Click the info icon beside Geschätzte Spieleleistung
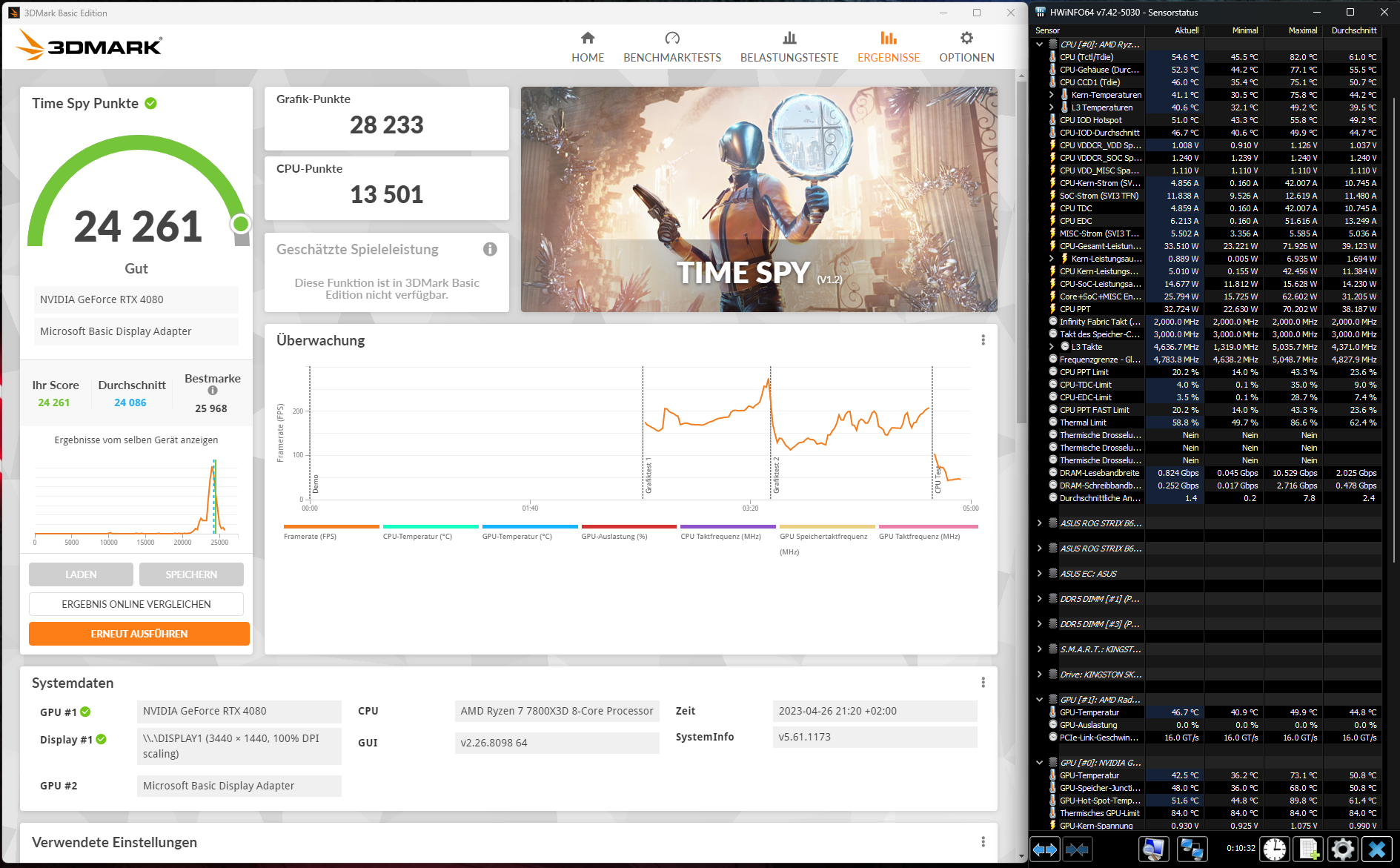Viewport: 1400px width, 868px height. click(x=490, y=249)
